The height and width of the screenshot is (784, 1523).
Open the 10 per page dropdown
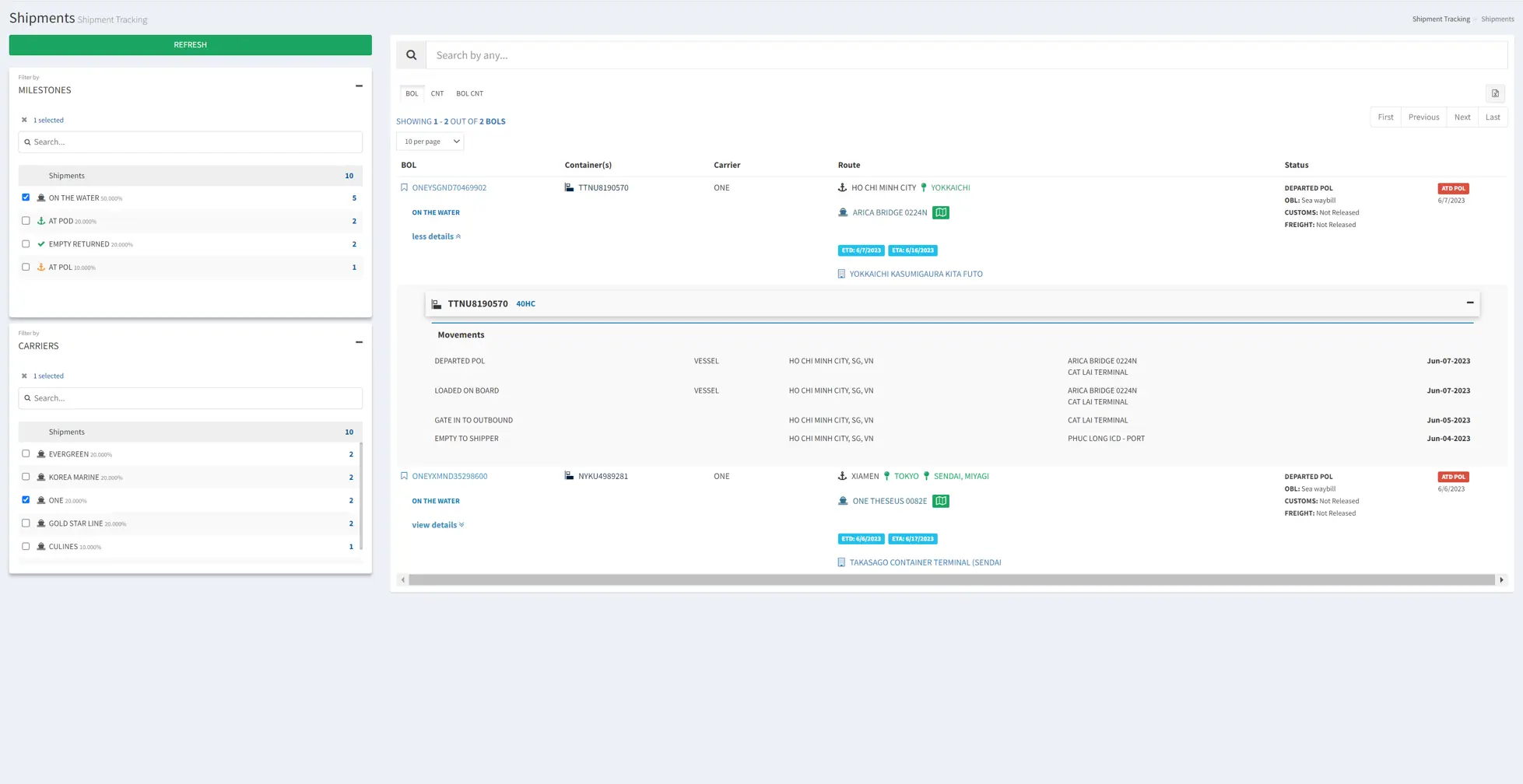pyautogui.click(x=430, y=142)
